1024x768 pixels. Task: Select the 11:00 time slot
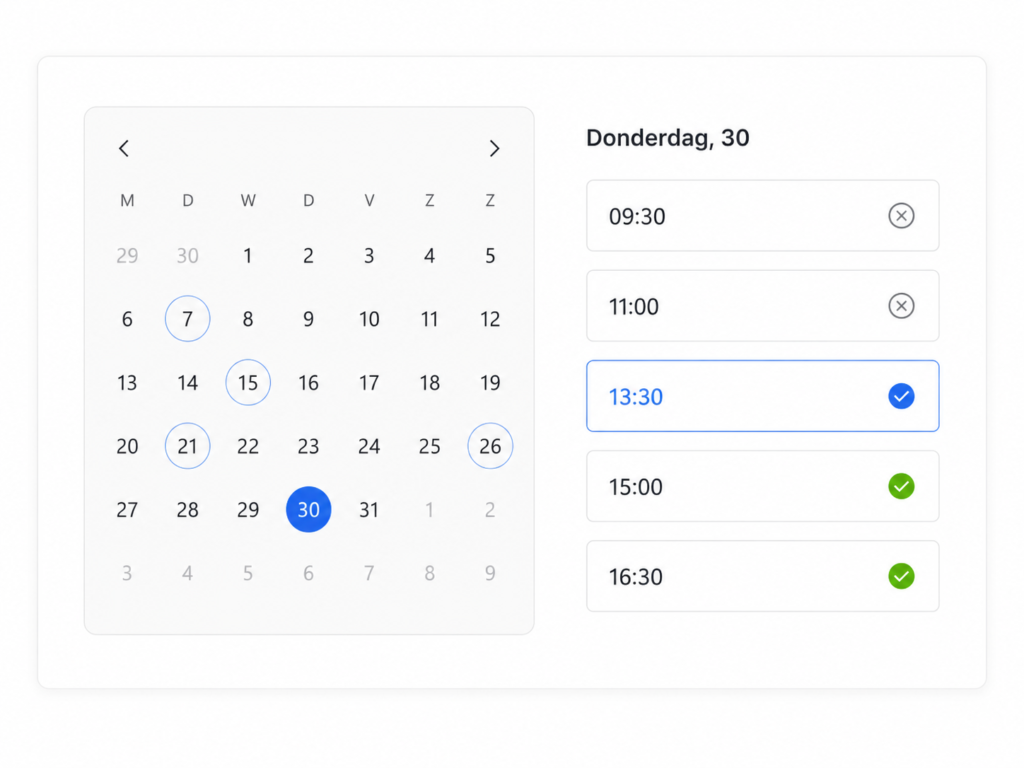(763, 306)
